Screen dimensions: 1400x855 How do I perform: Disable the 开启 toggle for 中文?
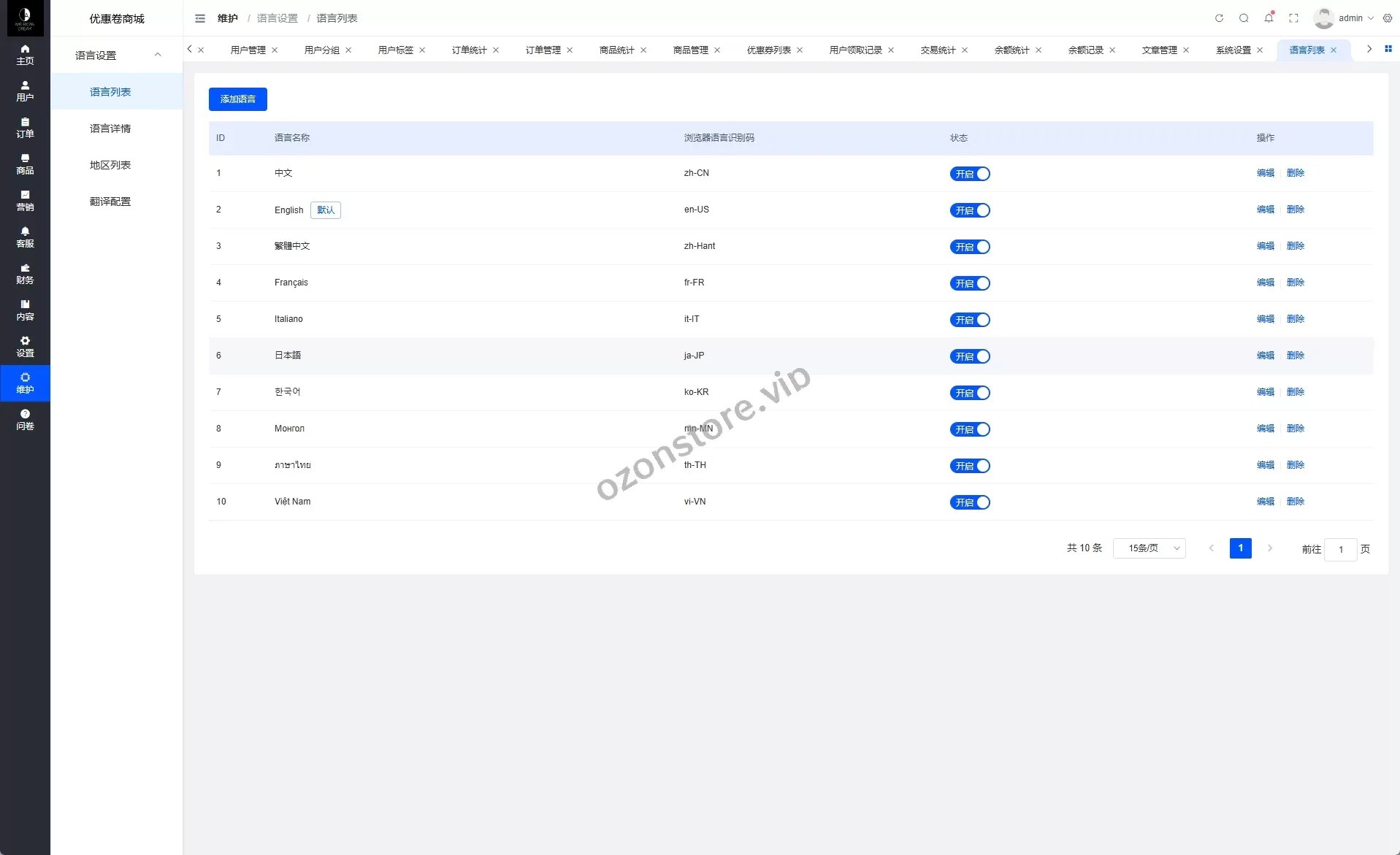(x=970, y=174)
